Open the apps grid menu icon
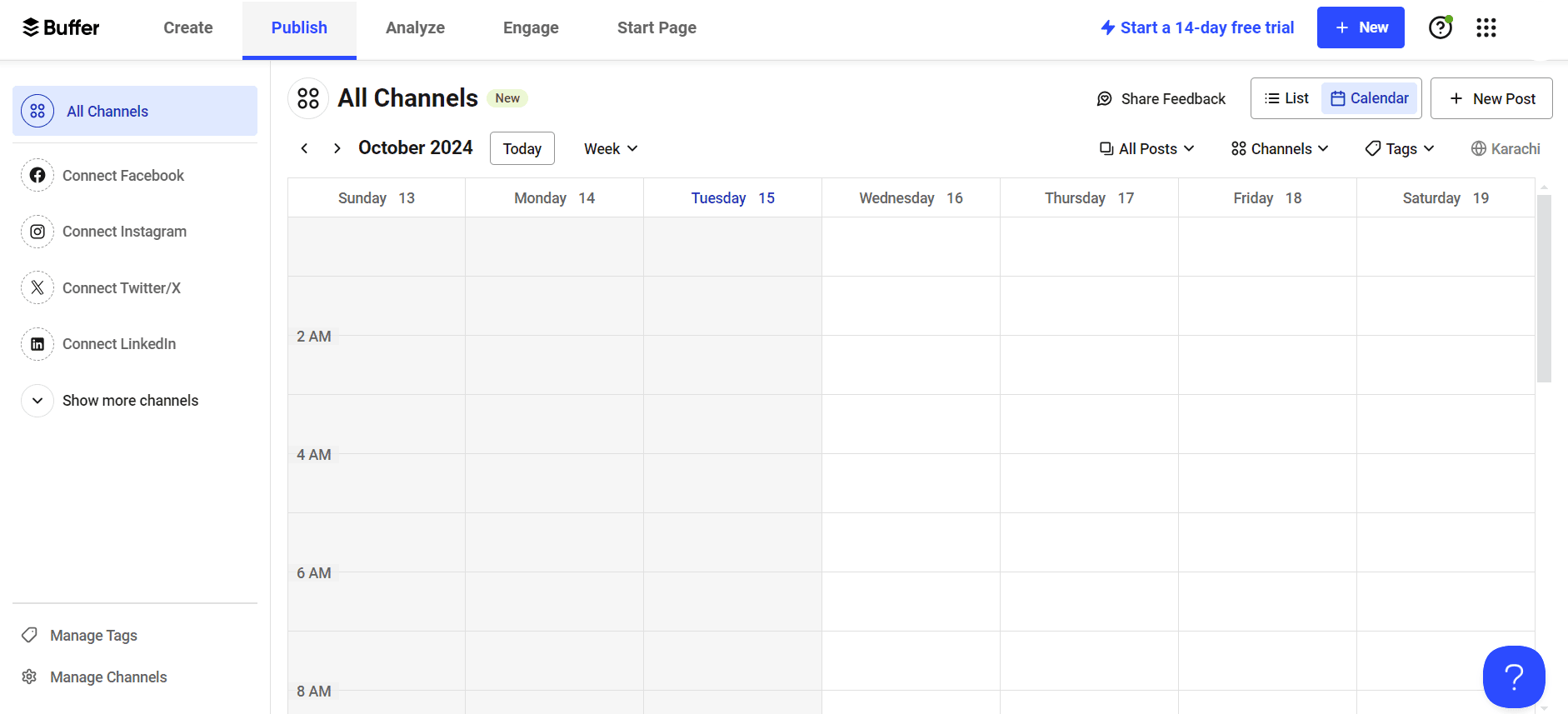The width and height of the screenshot is (1568, 714). coord(1486,27)
